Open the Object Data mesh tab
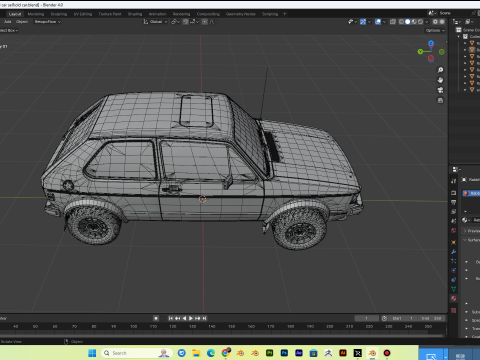The width and height of the screenshot is (480, 360). (x=453, y=289)
